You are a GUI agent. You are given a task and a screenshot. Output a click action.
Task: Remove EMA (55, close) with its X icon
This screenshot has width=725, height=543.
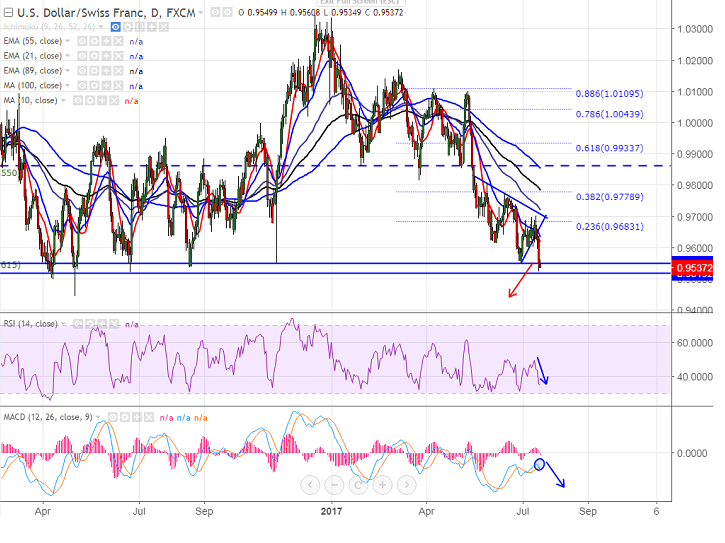(x=118, y=41)
